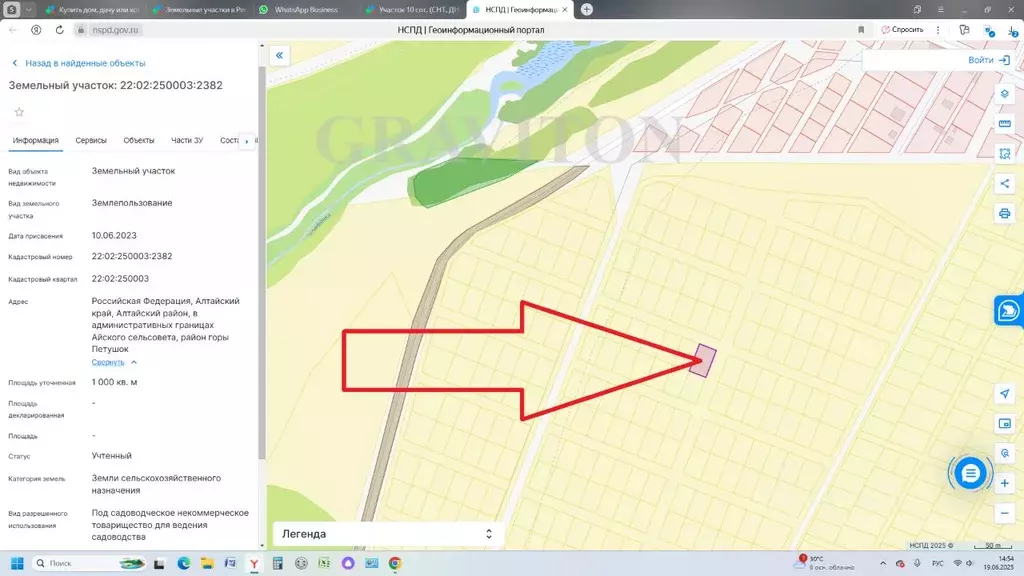Click the Спросить button in the browser toolbar
This screenshot has height=576, width=1024.
[903, 30]
